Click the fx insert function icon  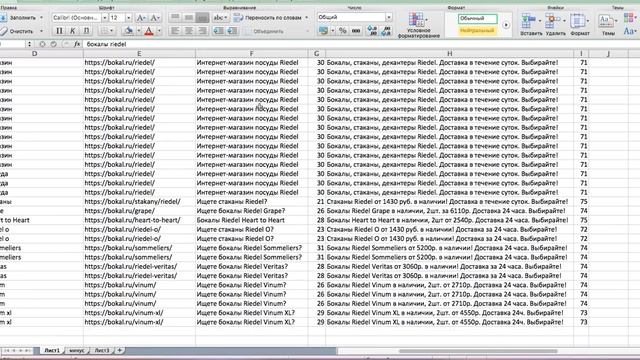pos(77,44)
